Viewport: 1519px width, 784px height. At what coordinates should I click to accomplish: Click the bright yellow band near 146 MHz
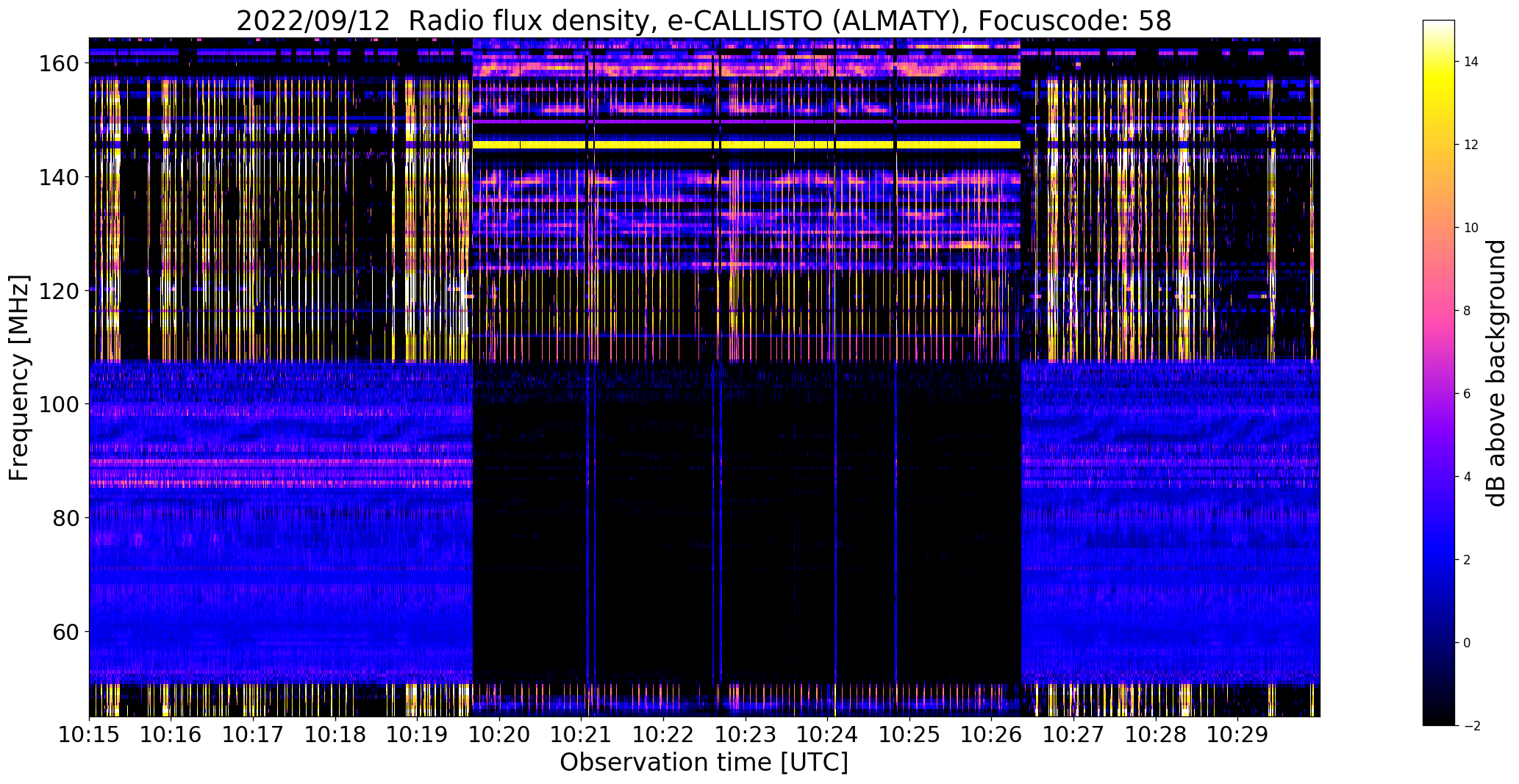[x=746, y=145]
